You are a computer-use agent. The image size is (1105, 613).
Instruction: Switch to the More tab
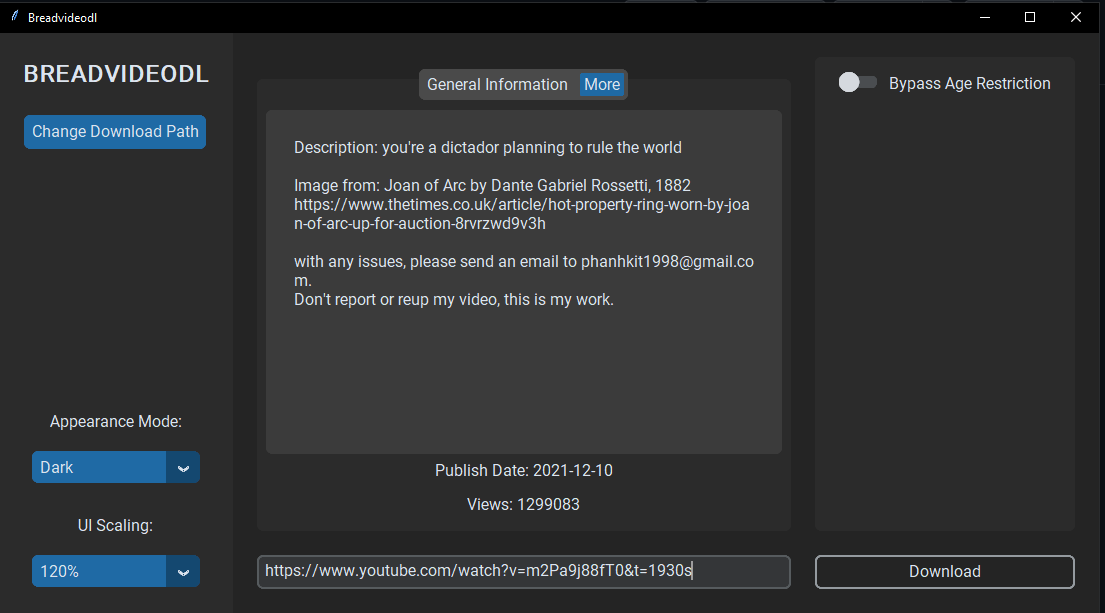(601, 84)
